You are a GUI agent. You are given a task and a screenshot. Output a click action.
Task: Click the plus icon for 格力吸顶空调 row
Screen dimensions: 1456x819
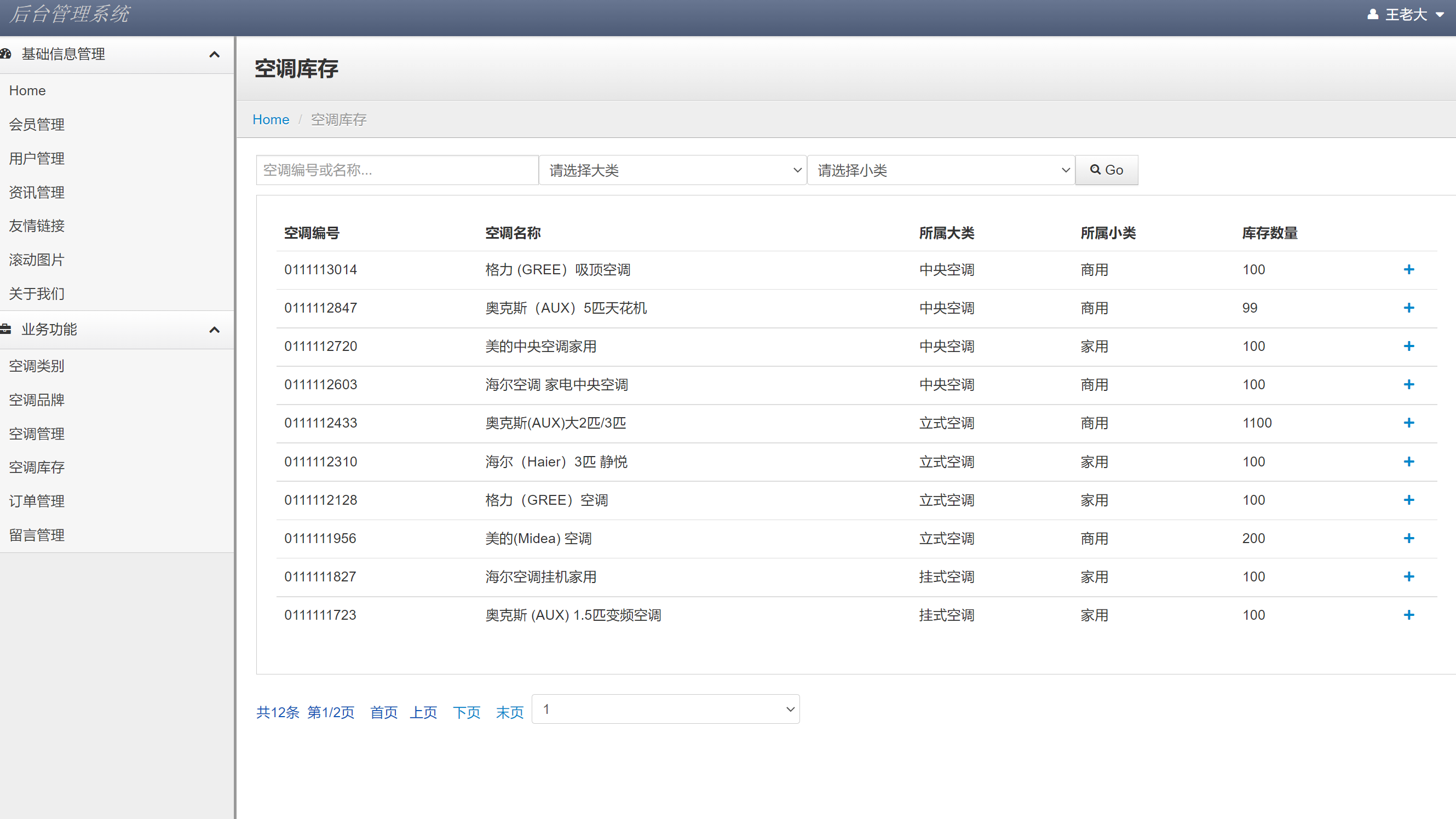coord(1408,269)
